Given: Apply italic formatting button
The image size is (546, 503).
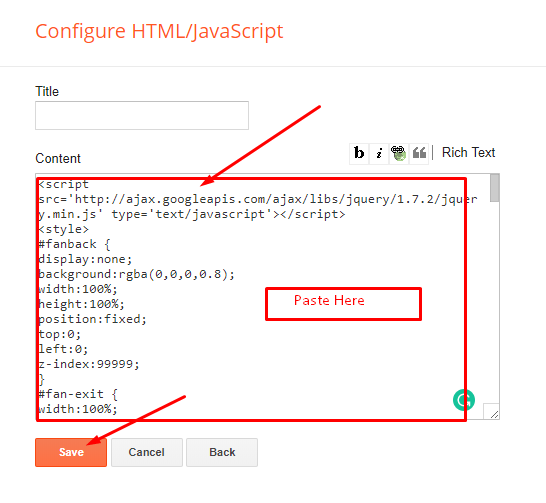Looking at the screenshot, I should (379, 153).
